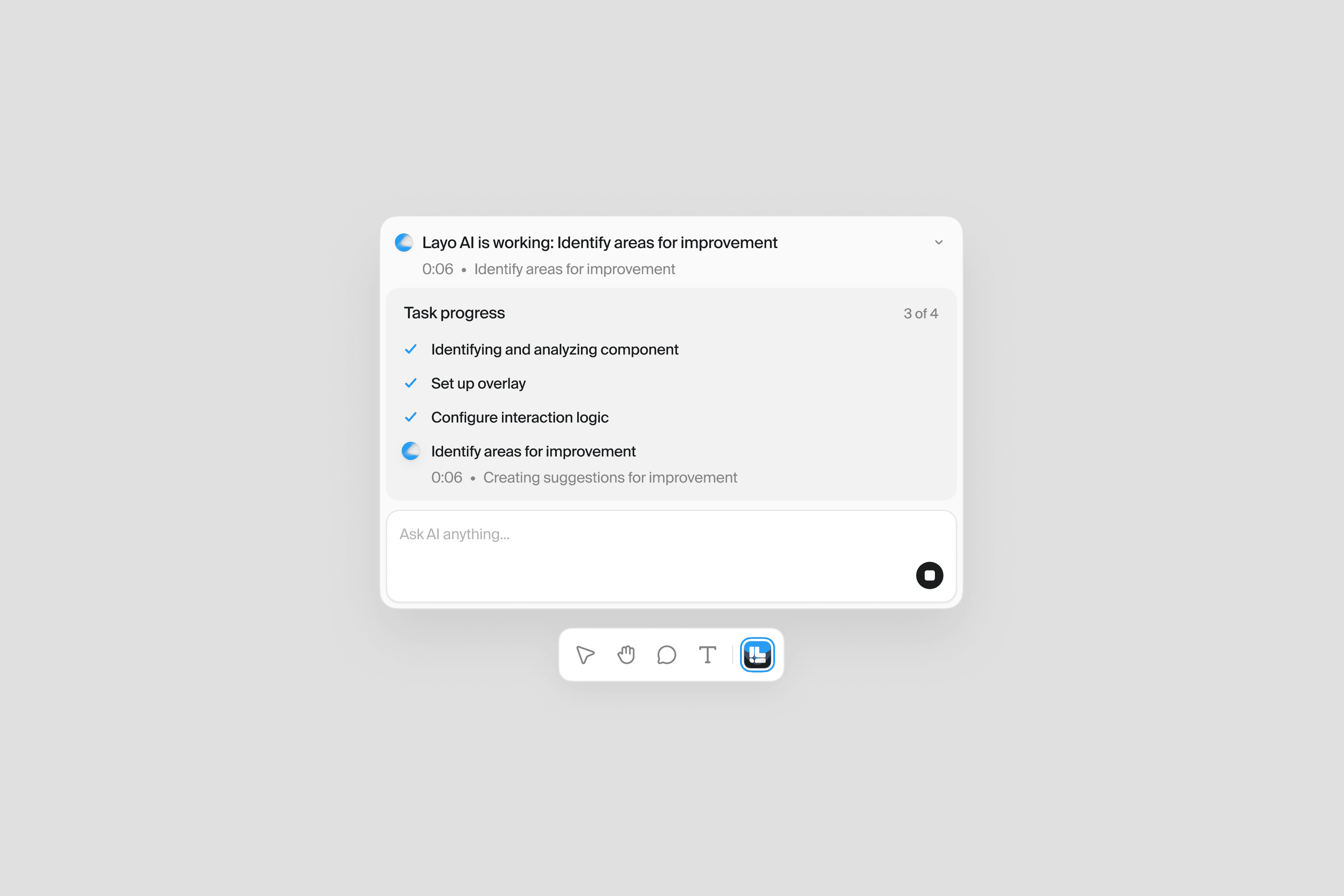
Task: Click checkmark beside Configure interaction logic
Action: point(411,417)
